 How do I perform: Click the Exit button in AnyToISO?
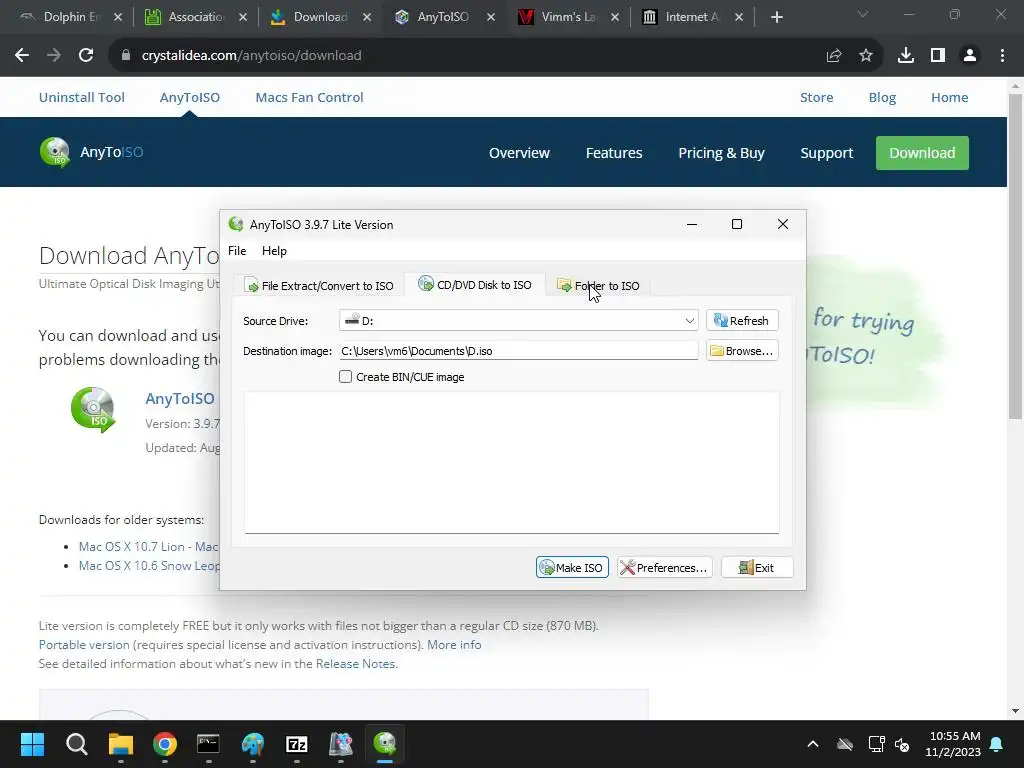[x=757, y=568]
